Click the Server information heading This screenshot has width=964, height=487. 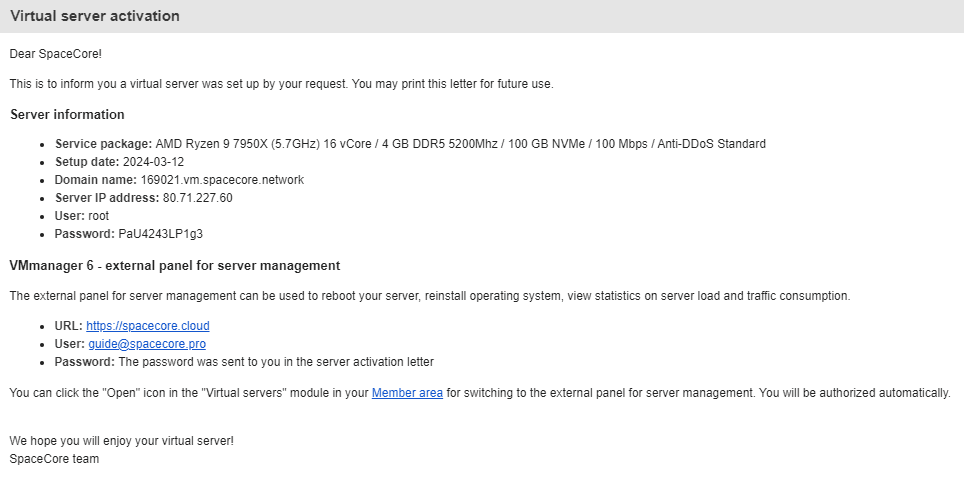tap(67, 115)
